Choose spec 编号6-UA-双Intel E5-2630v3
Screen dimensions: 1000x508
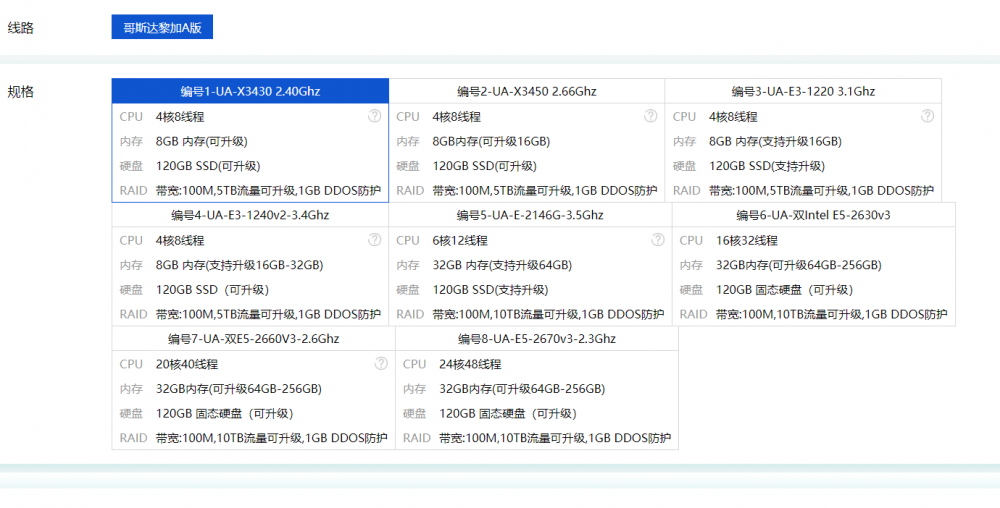(813, 215)
